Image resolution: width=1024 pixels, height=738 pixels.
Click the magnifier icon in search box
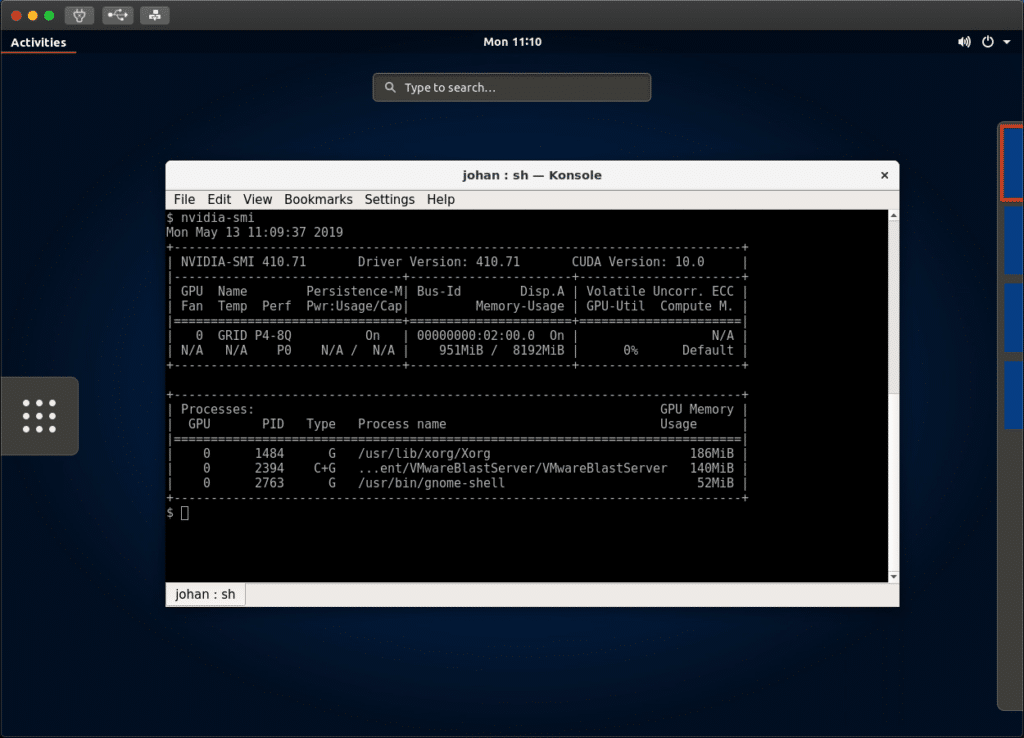click(390, 88)
